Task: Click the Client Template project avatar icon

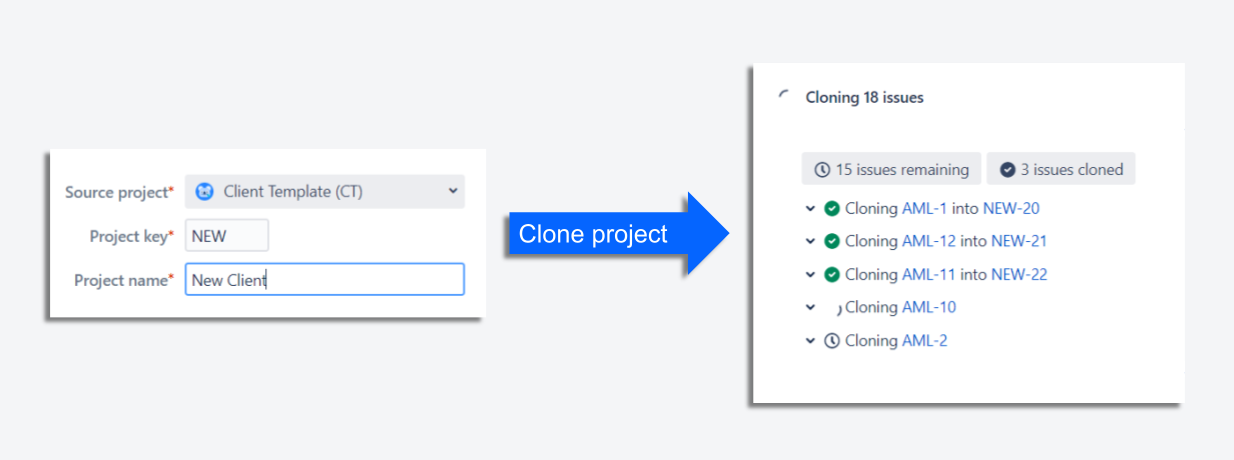Action: (x=204, y=191)
